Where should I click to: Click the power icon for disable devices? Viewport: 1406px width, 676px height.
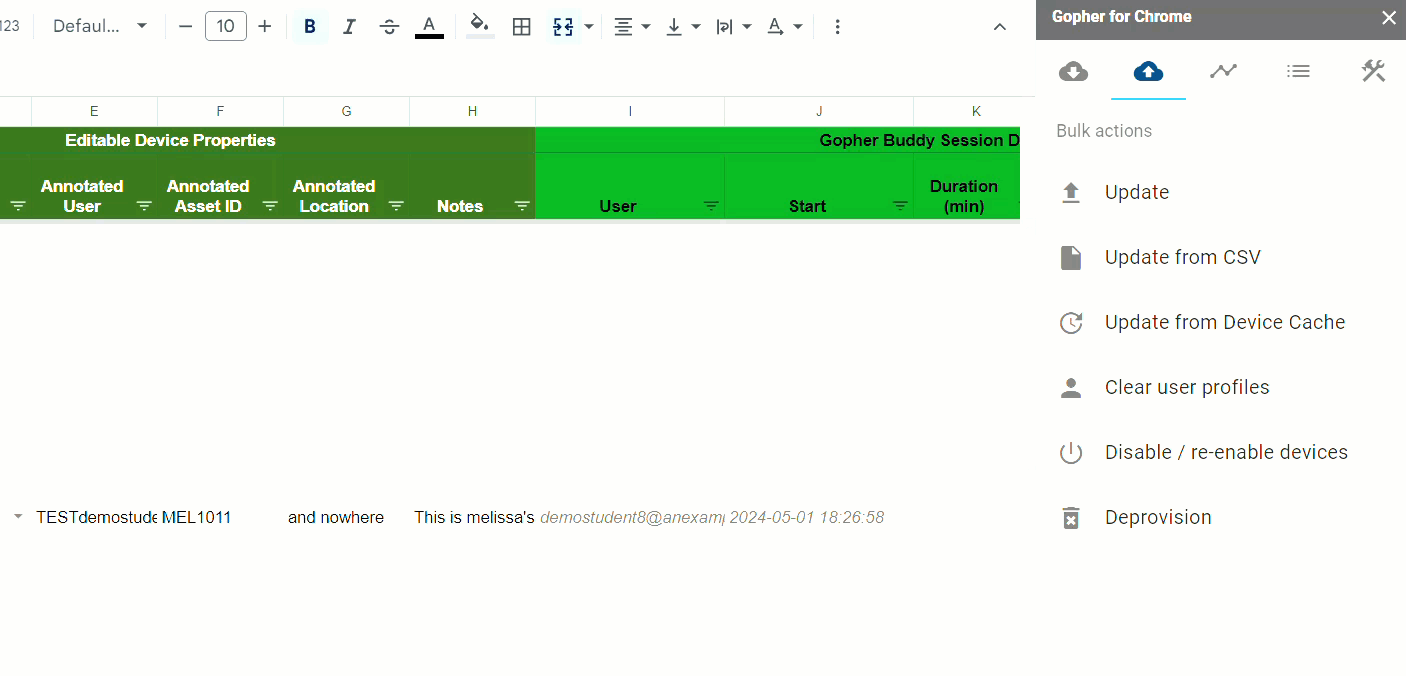[x=1071, y=453]
